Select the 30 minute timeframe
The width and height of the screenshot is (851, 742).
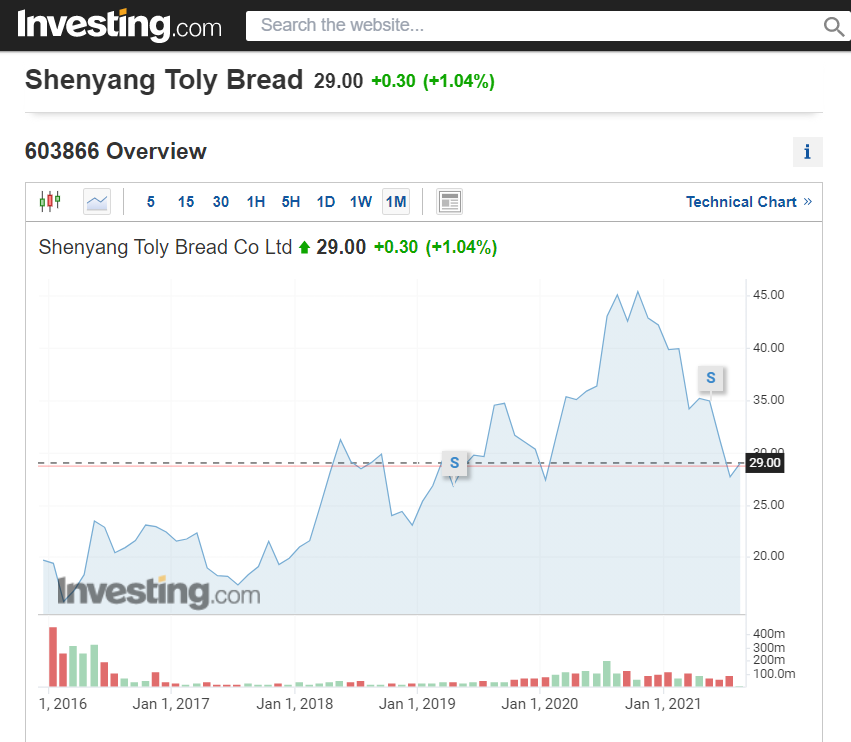[x=220, y=202]
